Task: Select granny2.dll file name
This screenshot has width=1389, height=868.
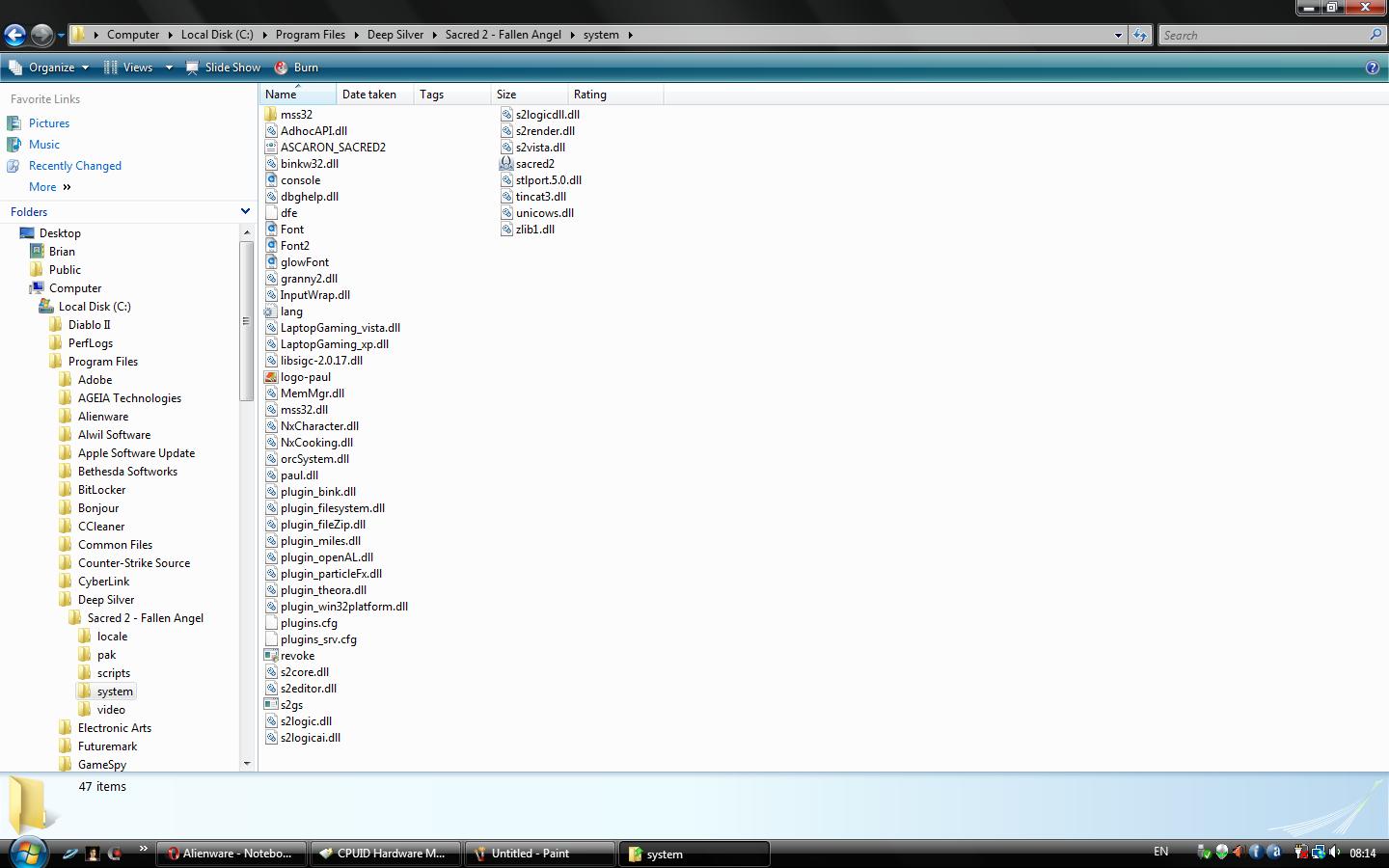Action: tap(309, 279)
